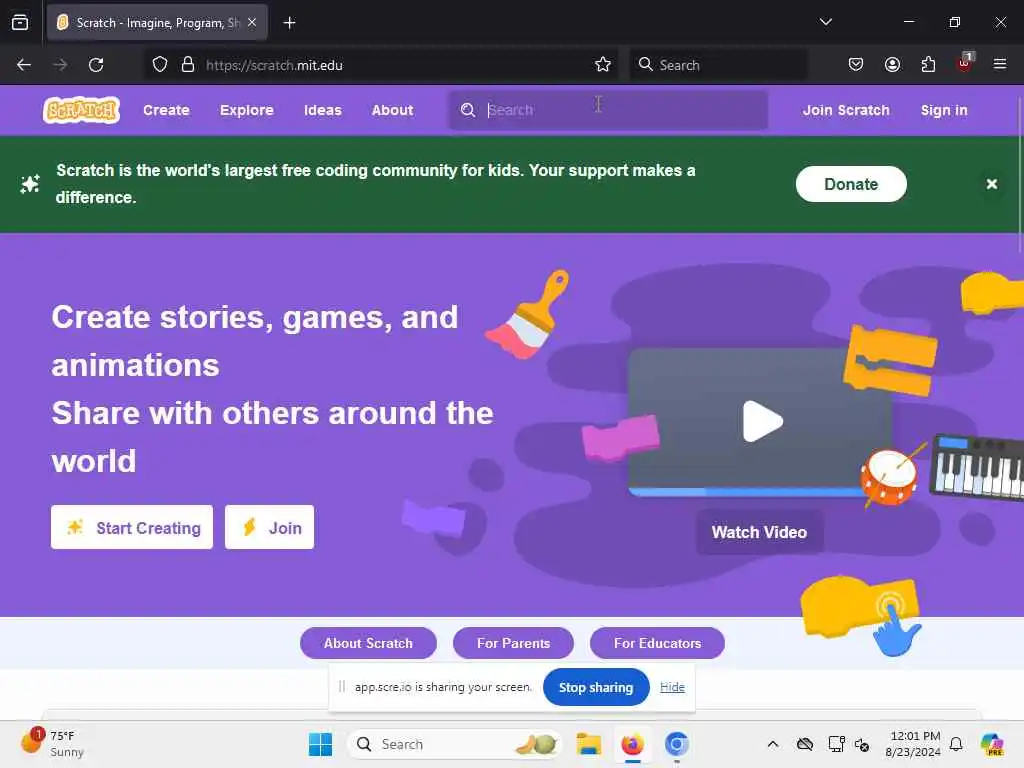Click the cloud sync tray icon
The image size is (1024, 768).
coord(805,744)
